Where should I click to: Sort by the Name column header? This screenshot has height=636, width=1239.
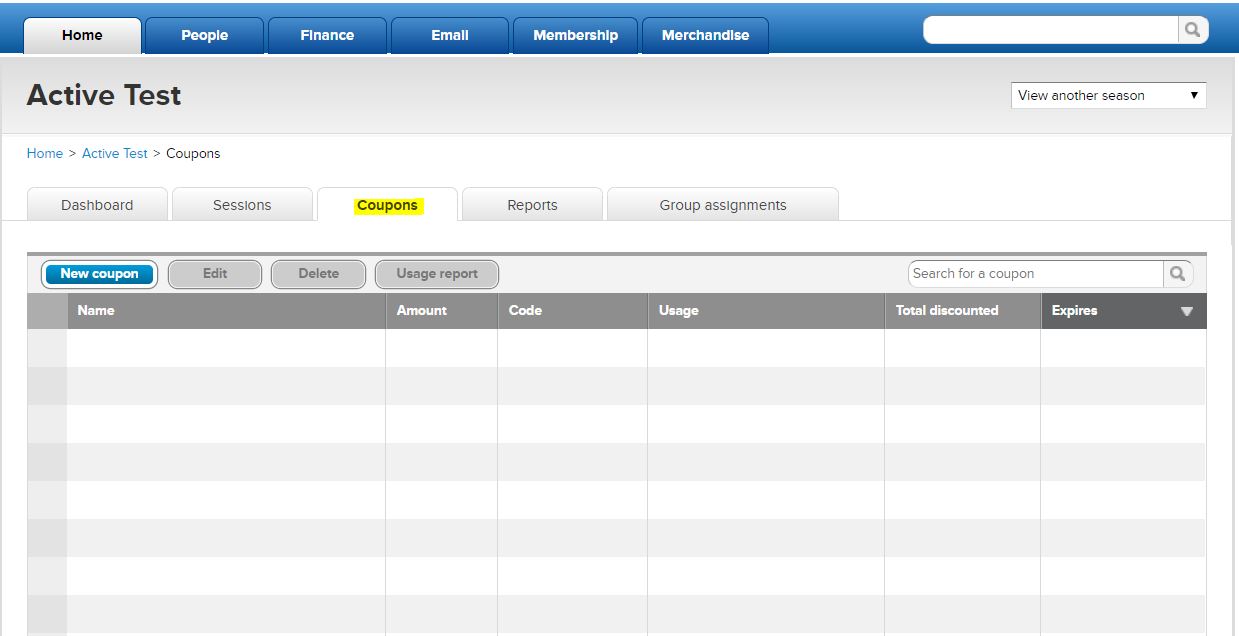tap(96, 311)
